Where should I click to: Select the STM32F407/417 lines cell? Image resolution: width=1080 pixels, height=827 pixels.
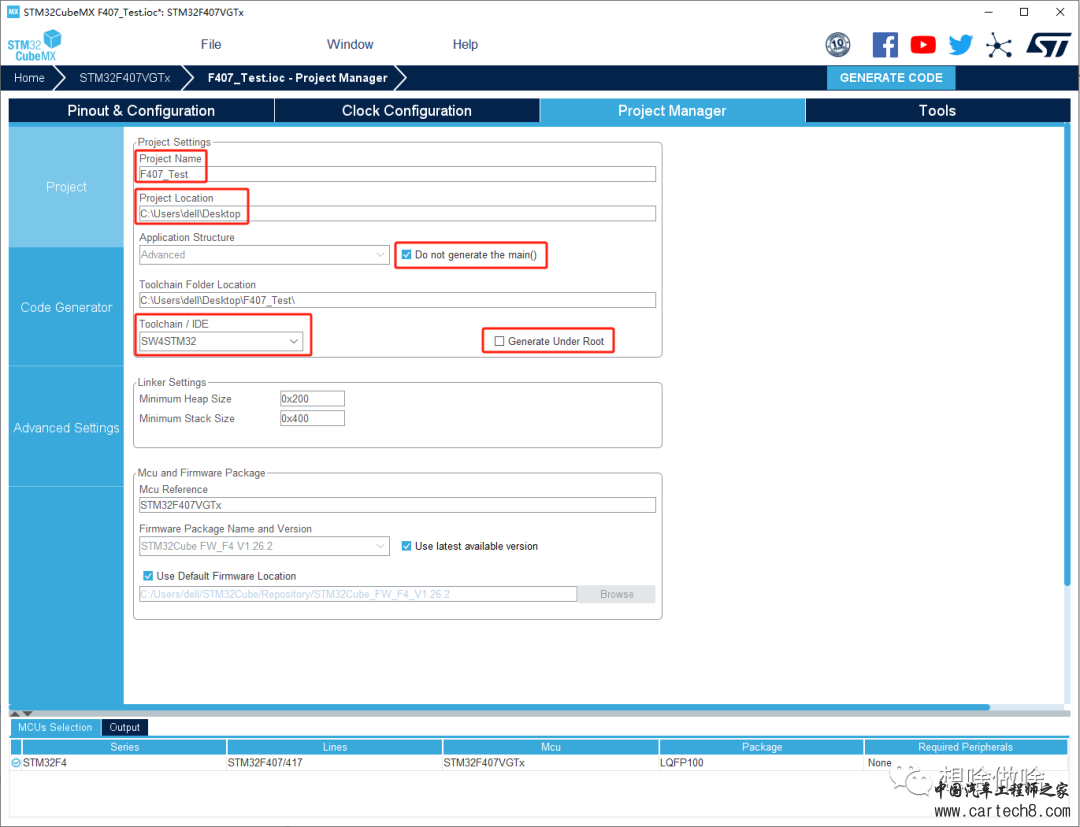(335, 763)
